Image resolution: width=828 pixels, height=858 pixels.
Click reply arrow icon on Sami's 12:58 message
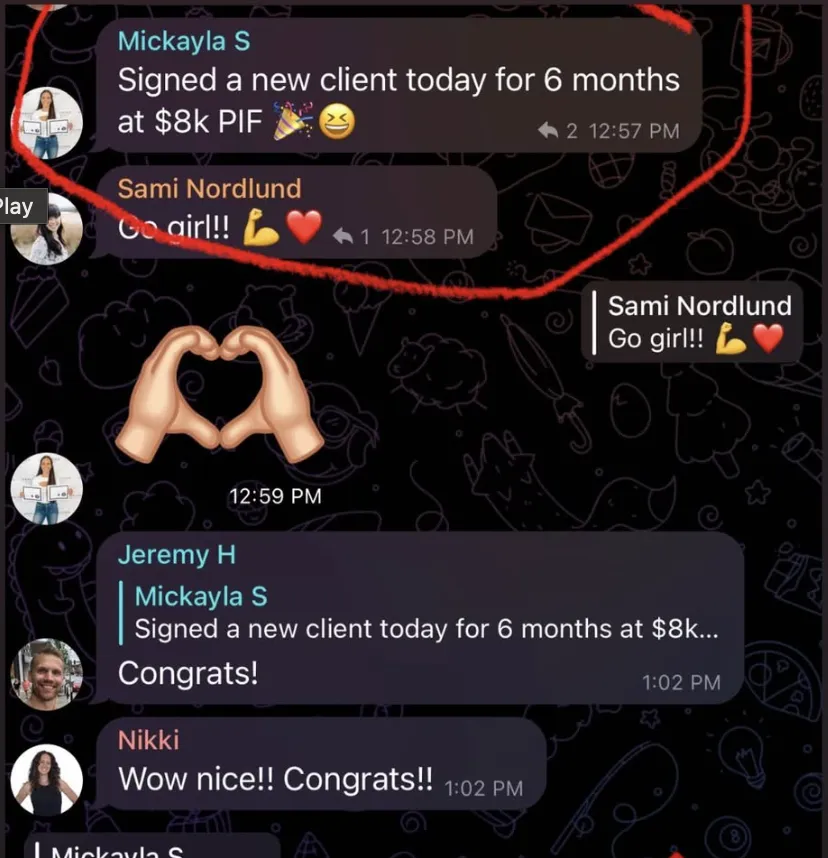click(343, 236)
